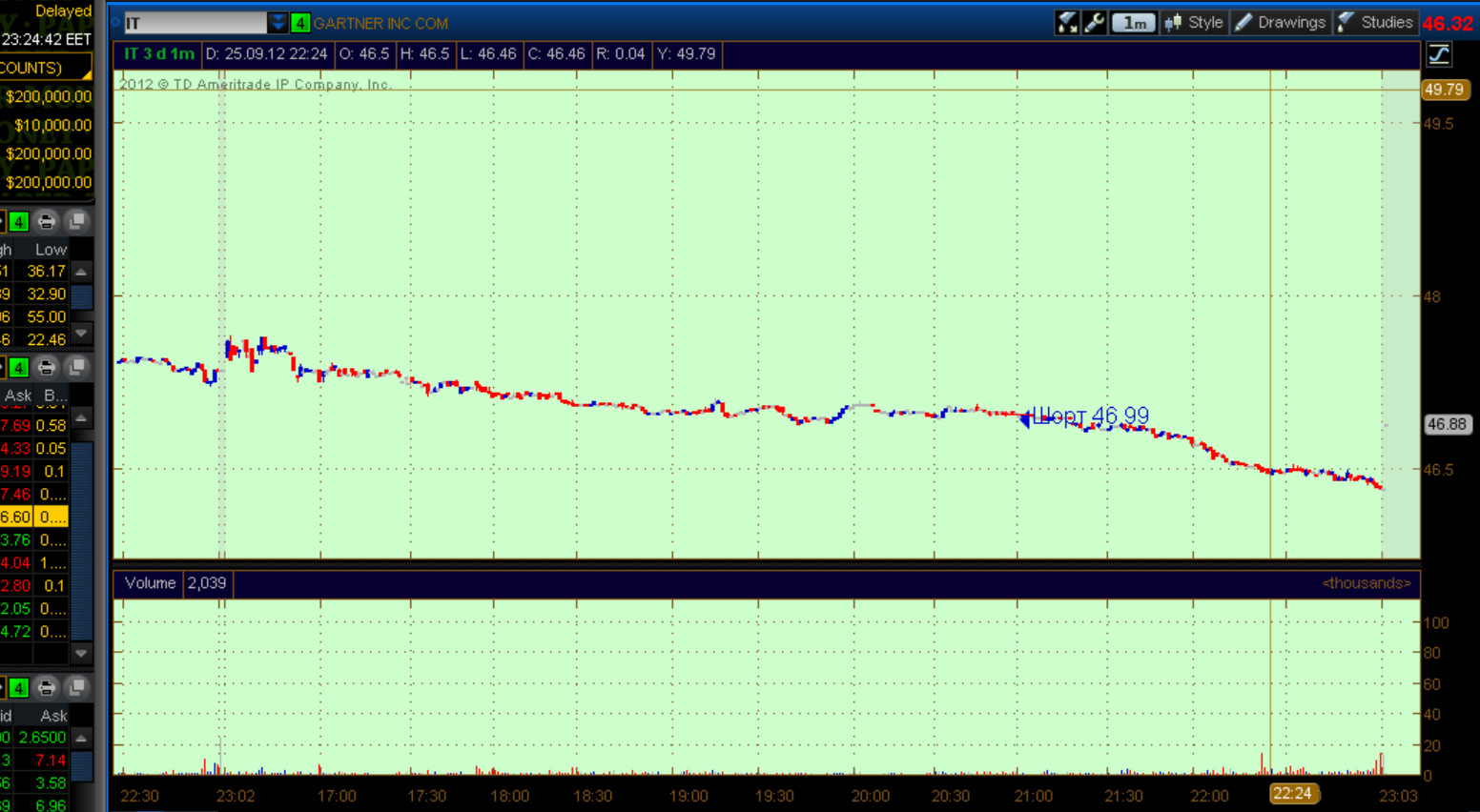1480x812 pixels.
Task: Open the quick study flask icon
Action: tap(1067, 23)
